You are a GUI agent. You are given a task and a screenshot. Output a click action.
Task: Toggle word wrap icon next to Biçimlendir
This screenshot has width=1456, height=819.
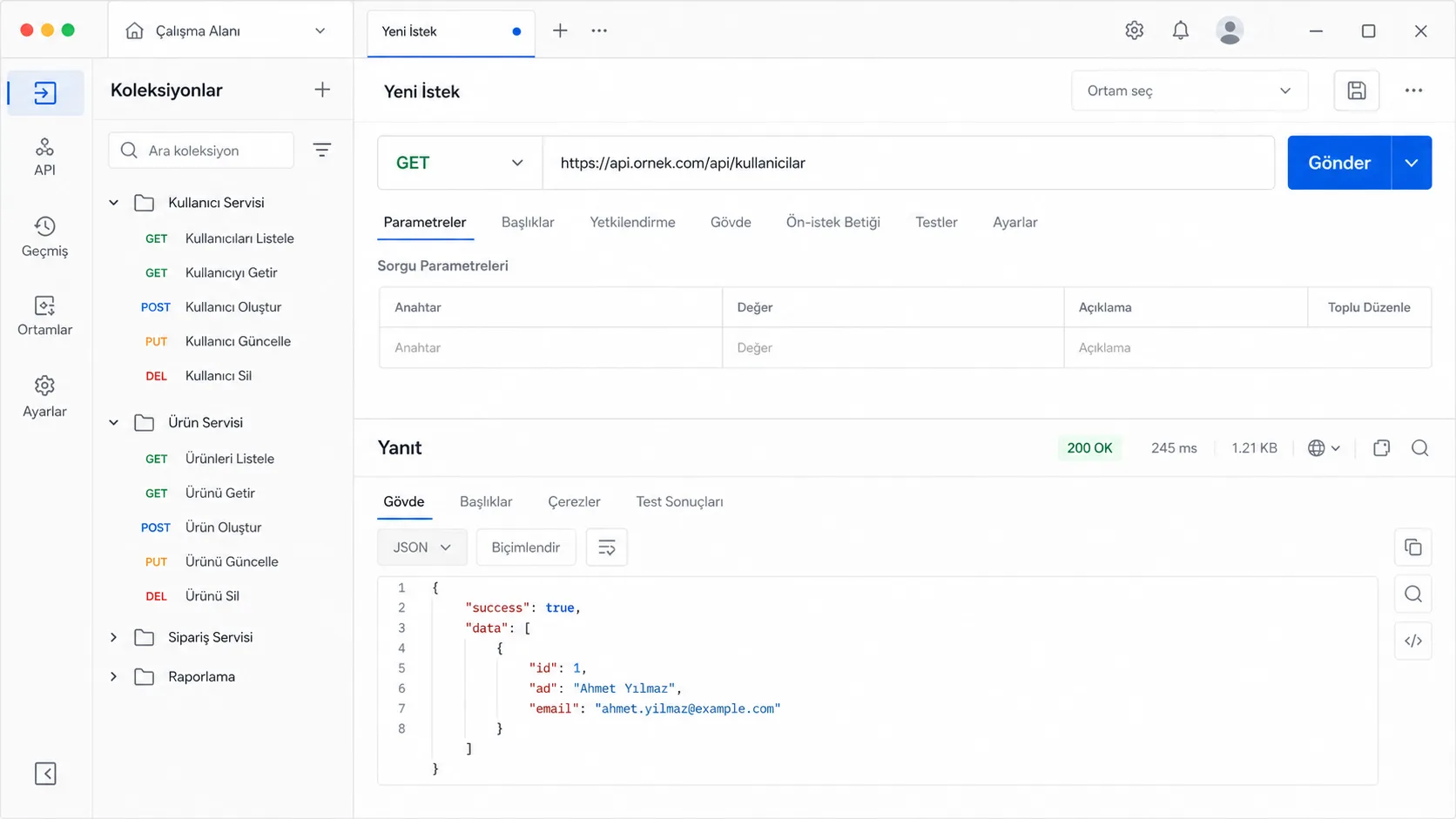click(x=606, y=547)
